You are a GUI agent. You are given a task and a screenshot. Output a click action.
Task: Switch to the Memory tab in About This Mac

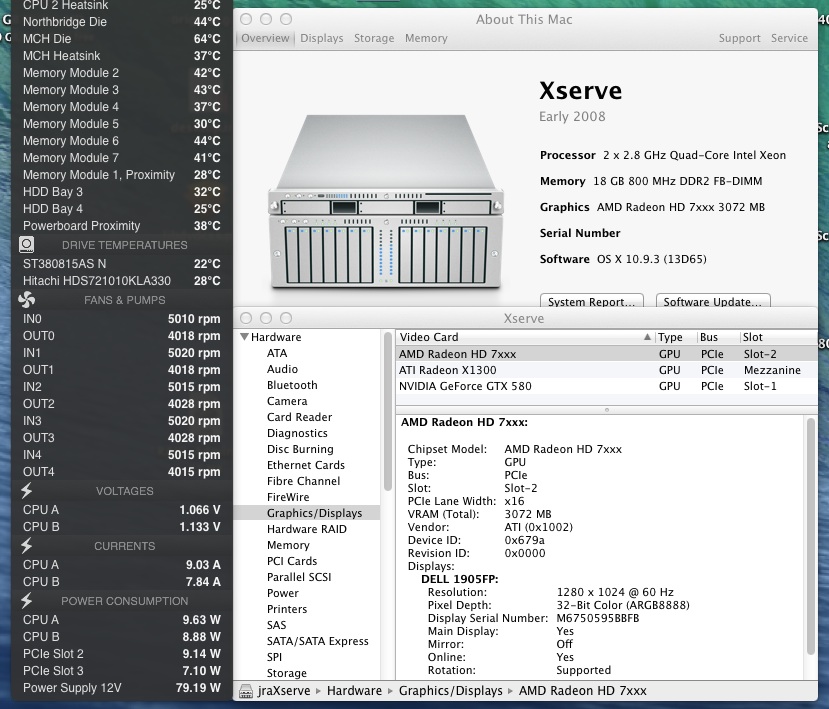[x=426, y=39]
